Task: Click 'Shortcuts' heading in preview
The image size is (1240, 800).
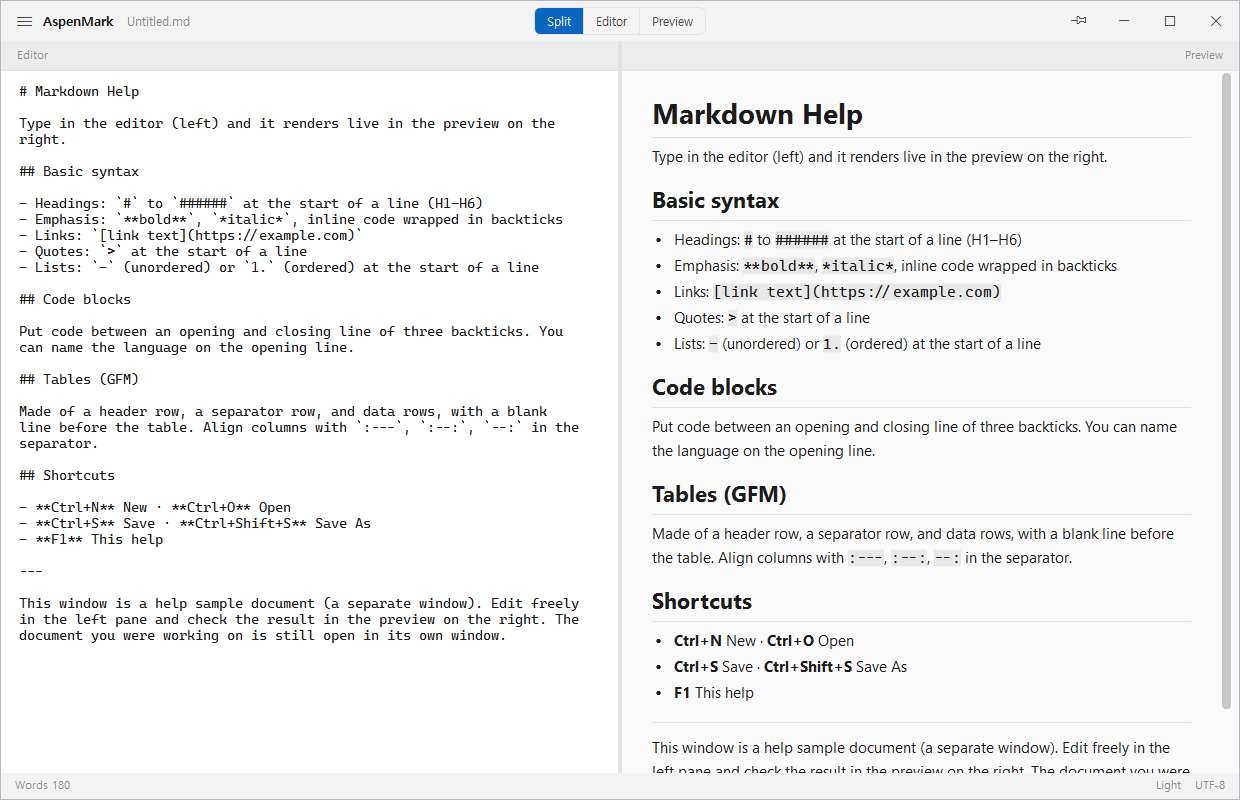Action: (x=702, y=601)
